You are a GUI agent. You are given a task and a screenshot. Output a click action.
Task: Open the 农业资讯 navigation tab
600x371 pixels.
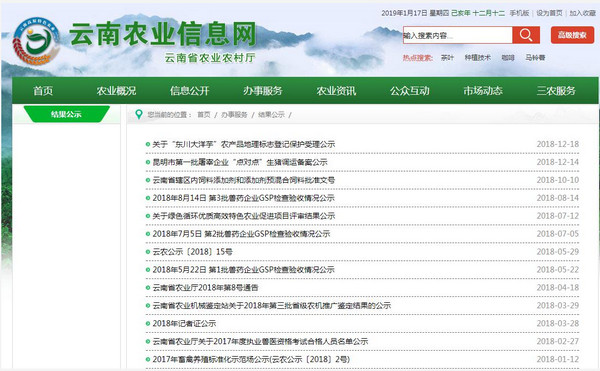point(336,91)
